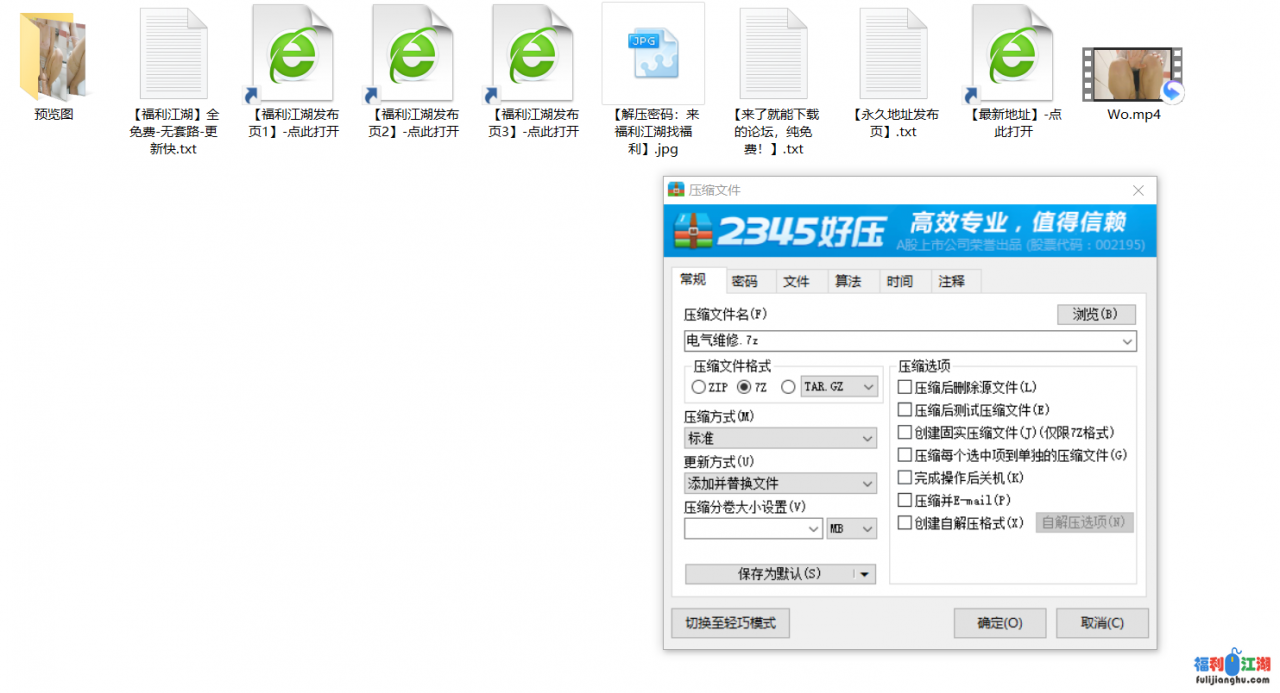The height and width of the screenshot is (693, 1280).
Task: Choose the ZIP format radio button
Action: coord(698,387)
